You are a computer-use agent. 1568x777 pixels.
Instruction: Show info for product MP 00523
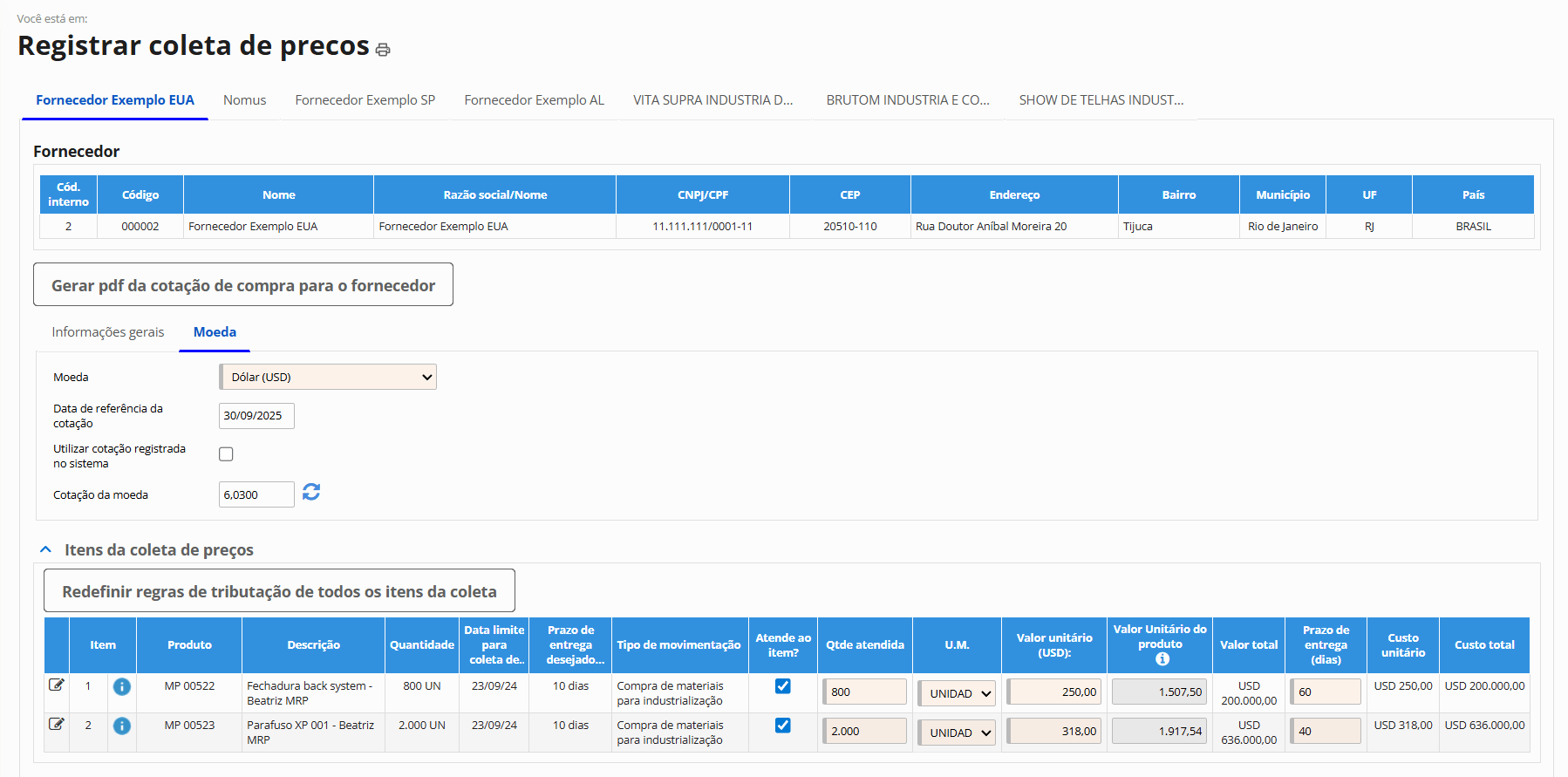click(122, 726)
